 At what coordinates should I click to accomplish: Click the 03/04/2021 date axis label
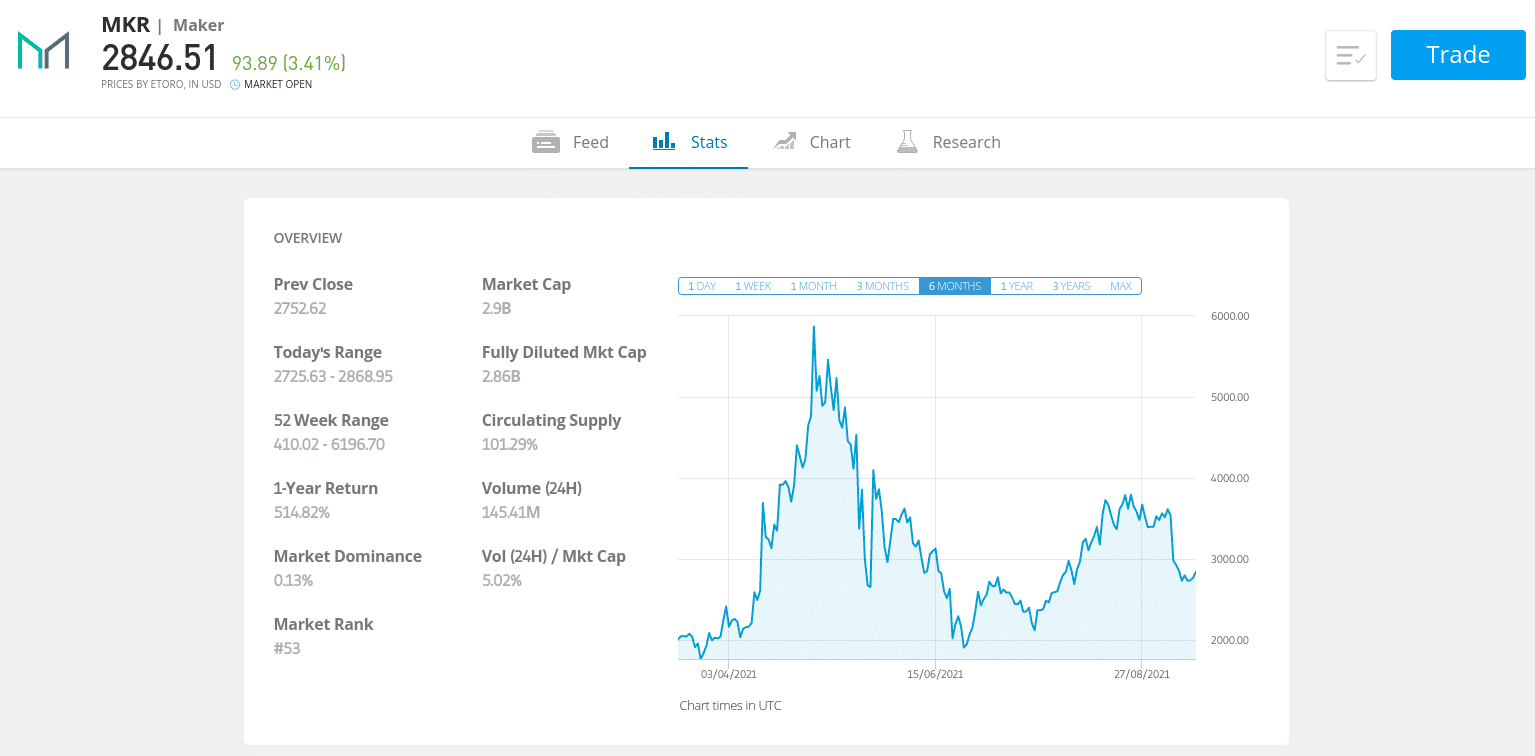tap(728, 674)
